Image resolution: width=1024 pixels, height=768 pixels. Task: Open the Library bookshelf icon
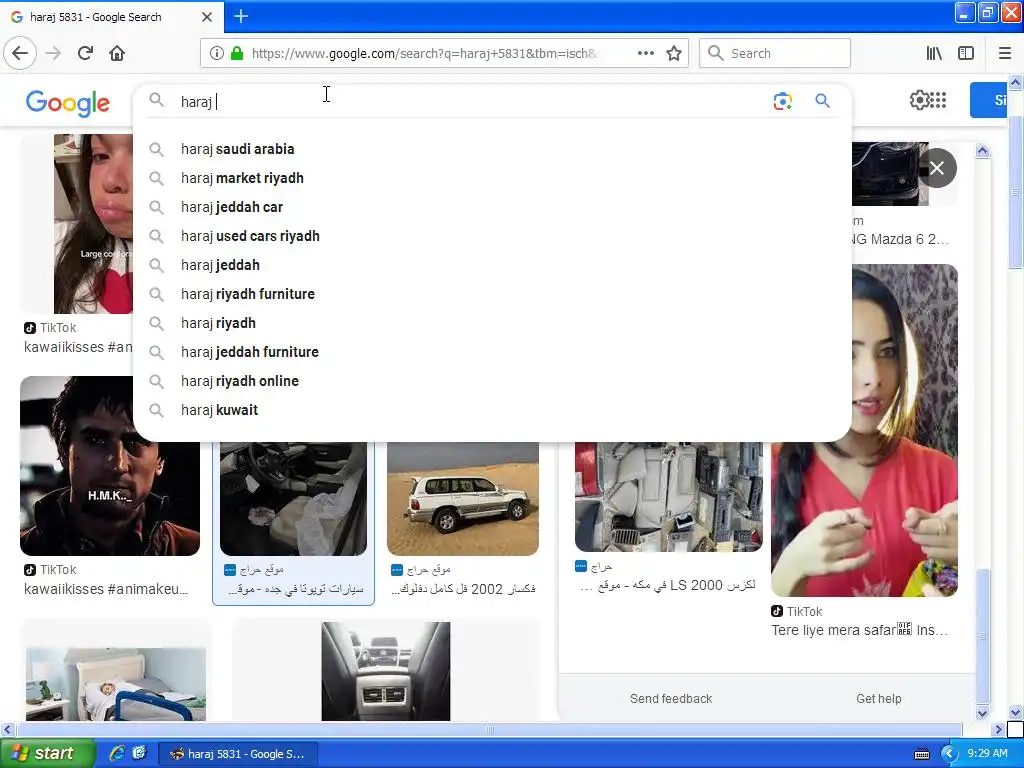tap(934, 53)
